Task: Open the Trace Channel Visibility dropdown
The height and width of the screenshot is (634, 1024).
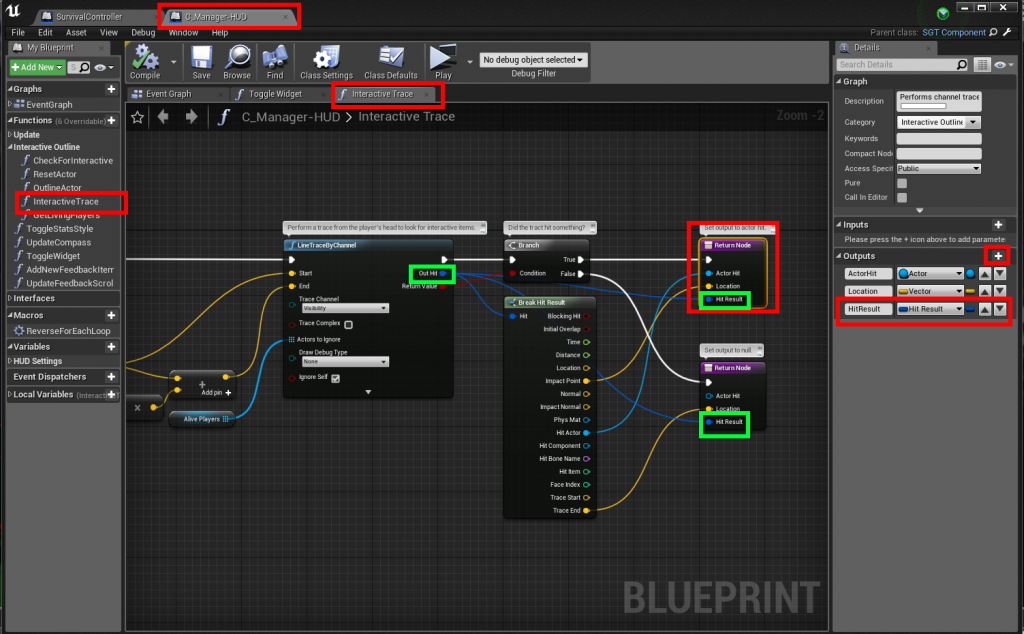Action: tap(345, 308)
